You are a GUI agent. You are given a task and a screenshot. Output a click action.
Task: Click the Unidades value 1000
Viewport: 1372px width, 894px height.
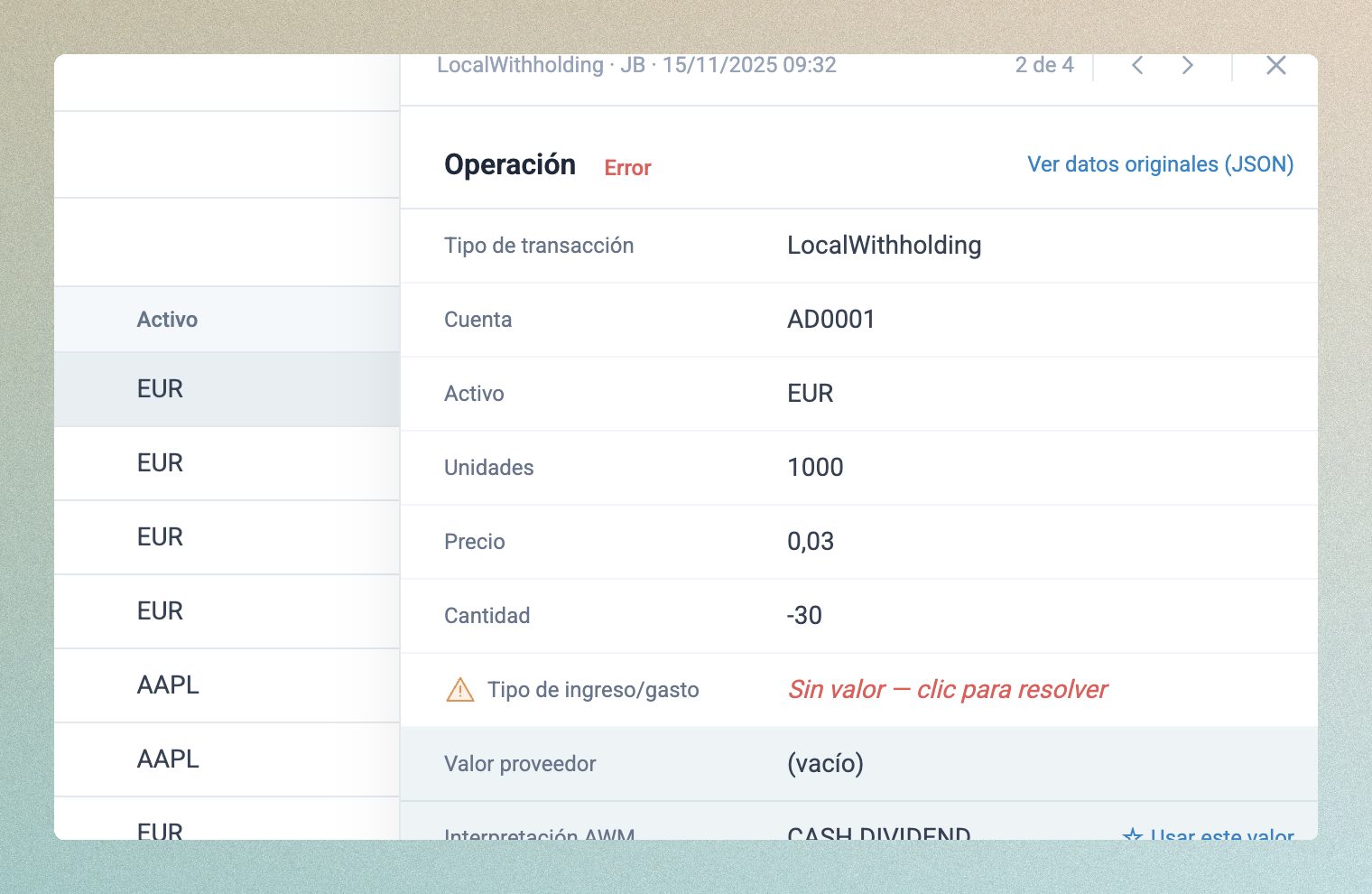point(815,468)
